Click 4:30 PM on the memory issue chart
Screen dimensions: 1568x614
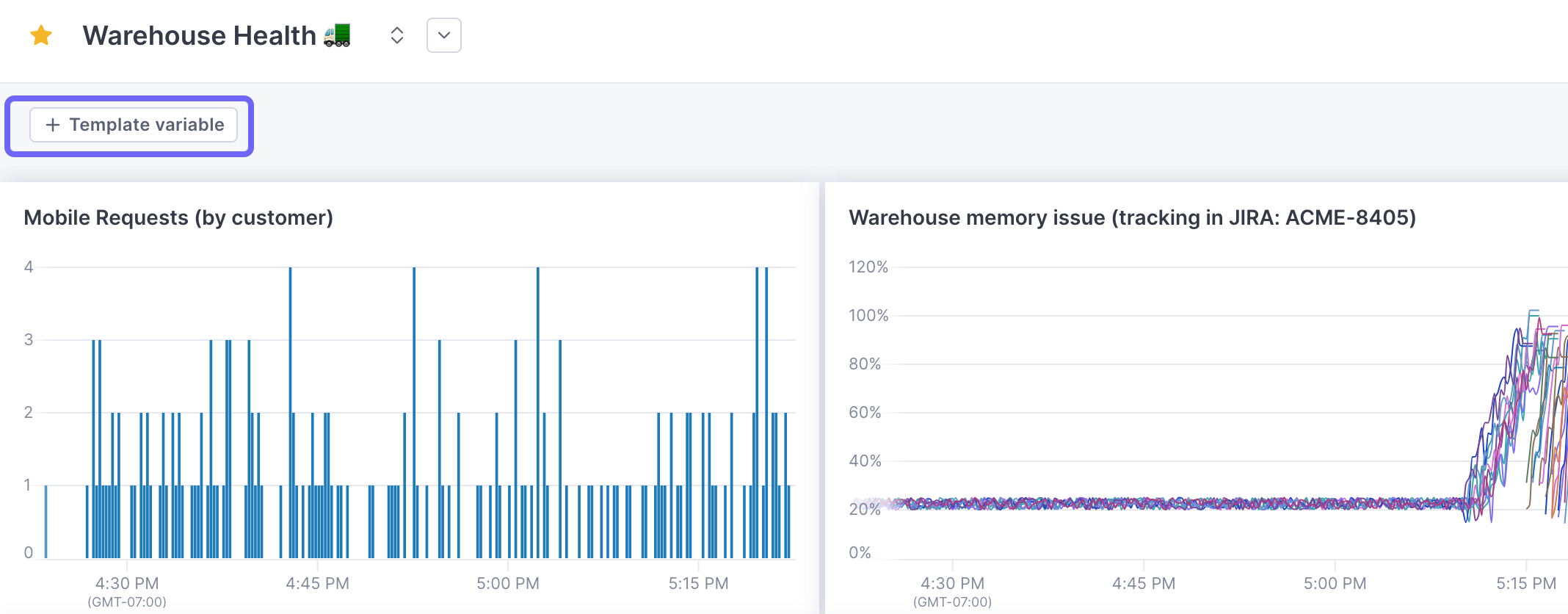point(952,583)
